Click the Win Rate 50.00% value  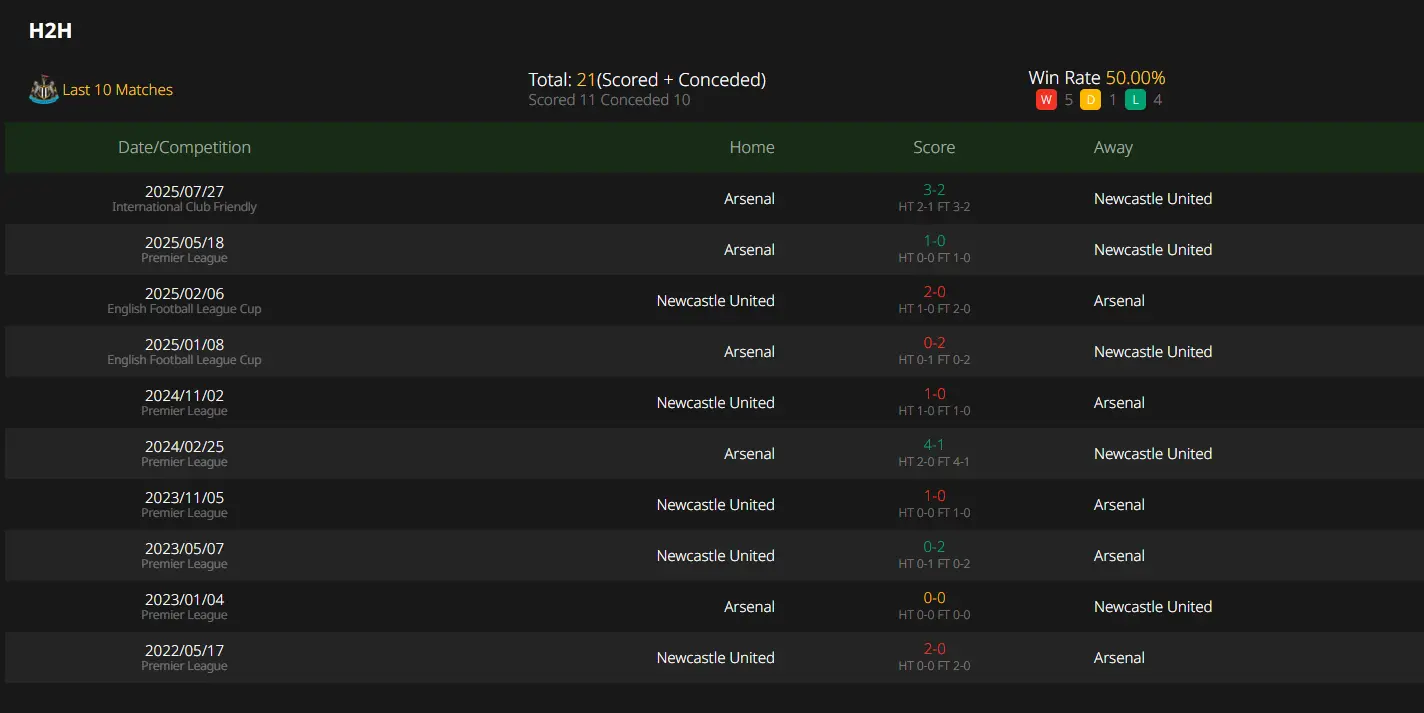[1135, 78]
